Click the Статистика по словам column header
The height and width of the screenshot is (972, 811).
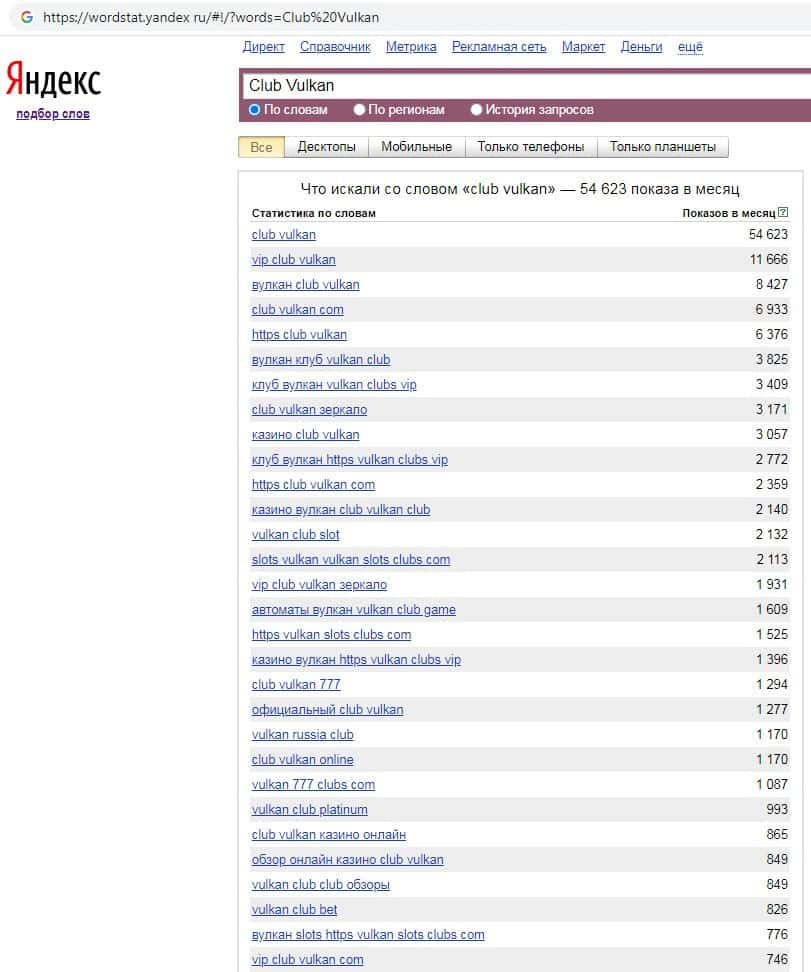coord(314,213)
